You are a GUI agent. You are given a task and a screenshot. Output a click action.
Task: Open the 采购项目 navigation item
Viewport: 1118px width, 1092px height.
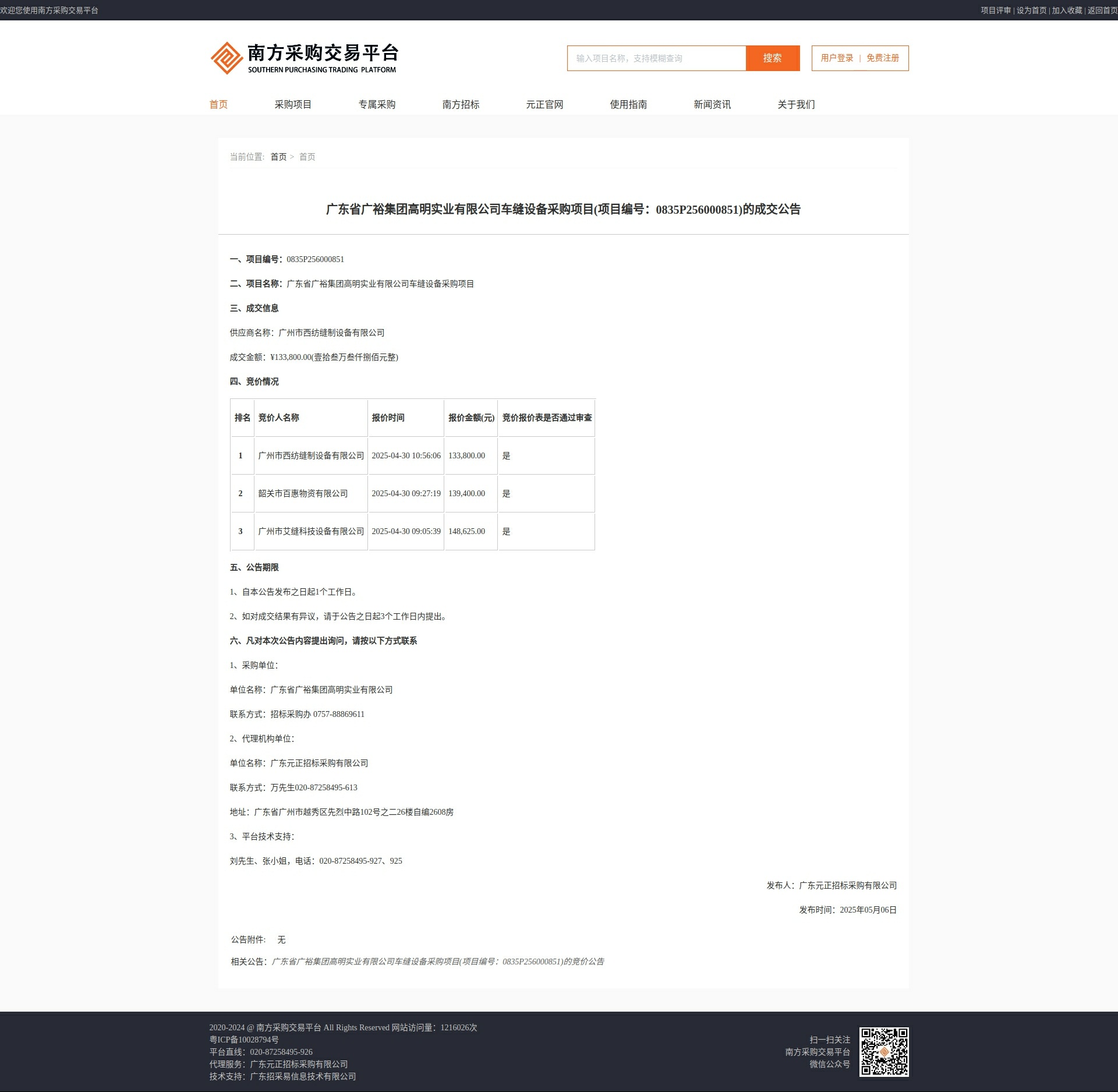pos(293,105)
